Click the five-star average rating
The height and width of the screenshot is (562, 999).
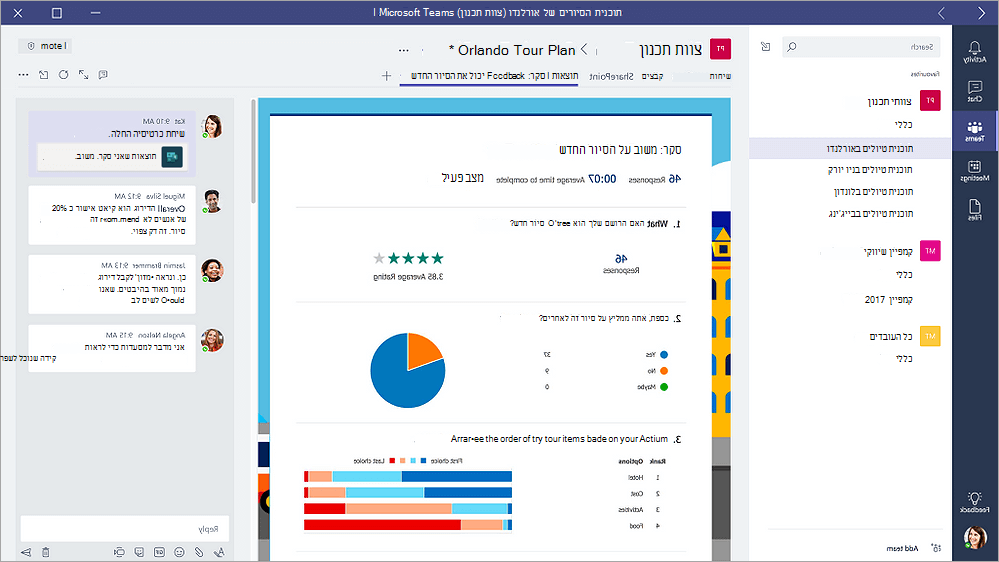pos(408,258)
